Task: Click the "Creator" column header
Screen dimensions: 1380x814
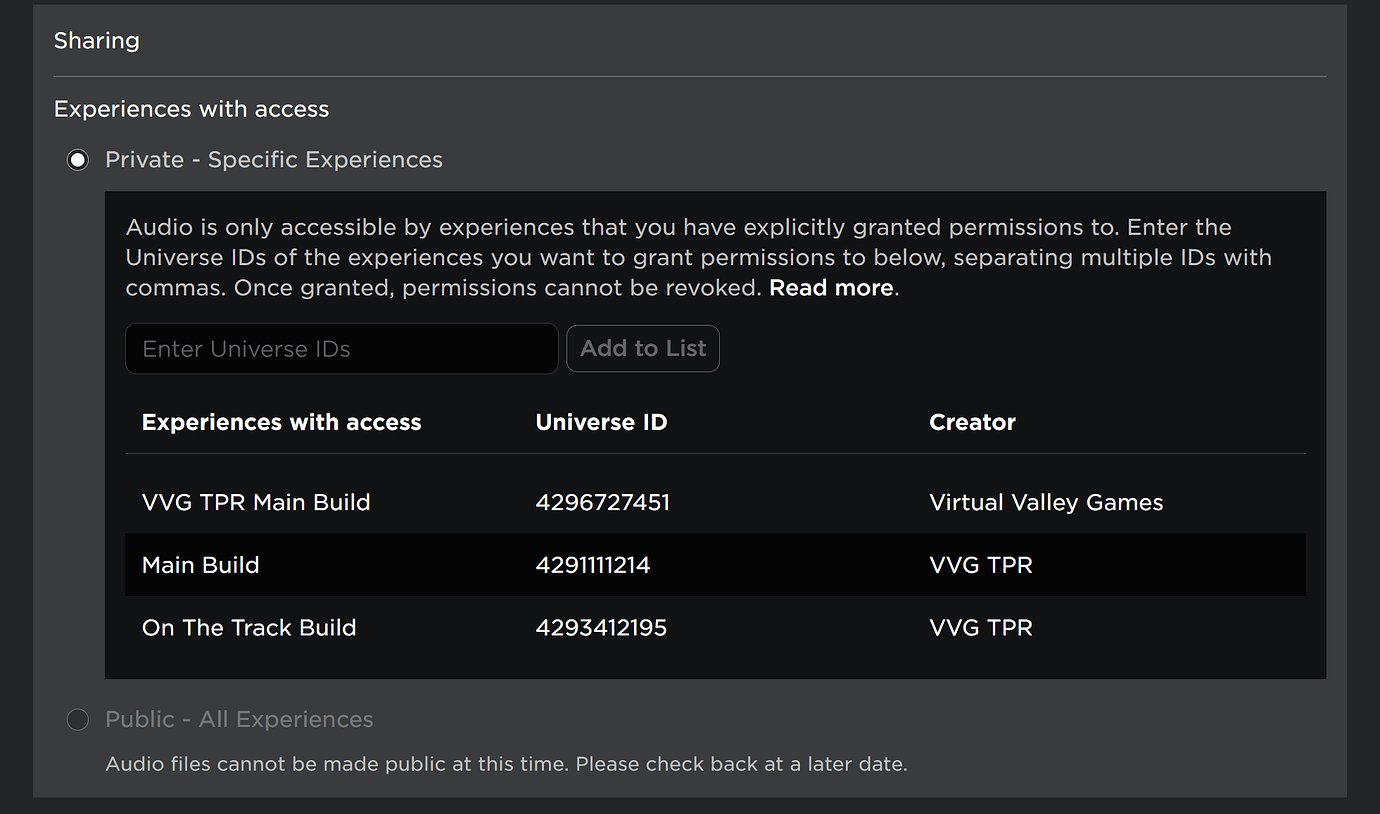Action: (972, 421)
